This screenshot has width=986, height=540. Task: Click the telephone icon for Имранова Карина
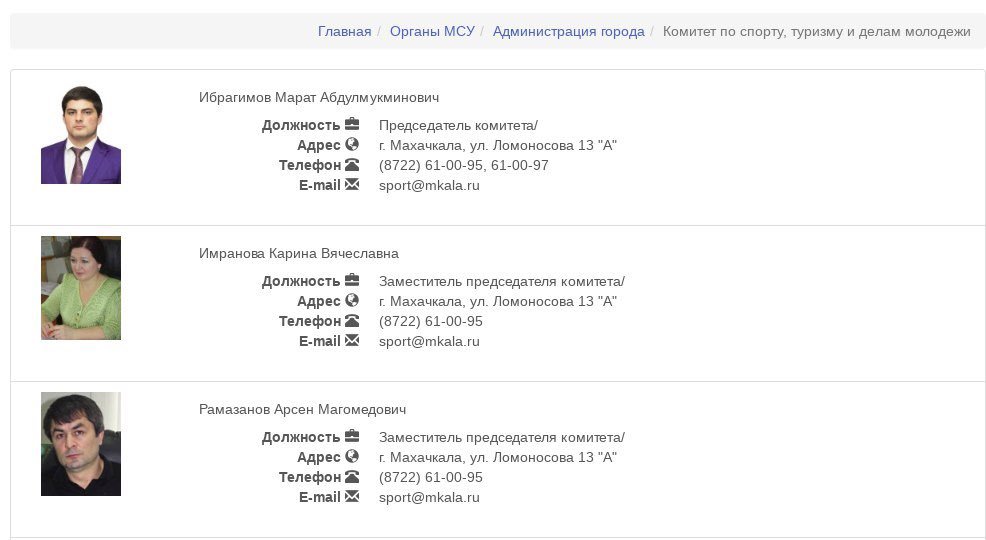pos(352,321)
